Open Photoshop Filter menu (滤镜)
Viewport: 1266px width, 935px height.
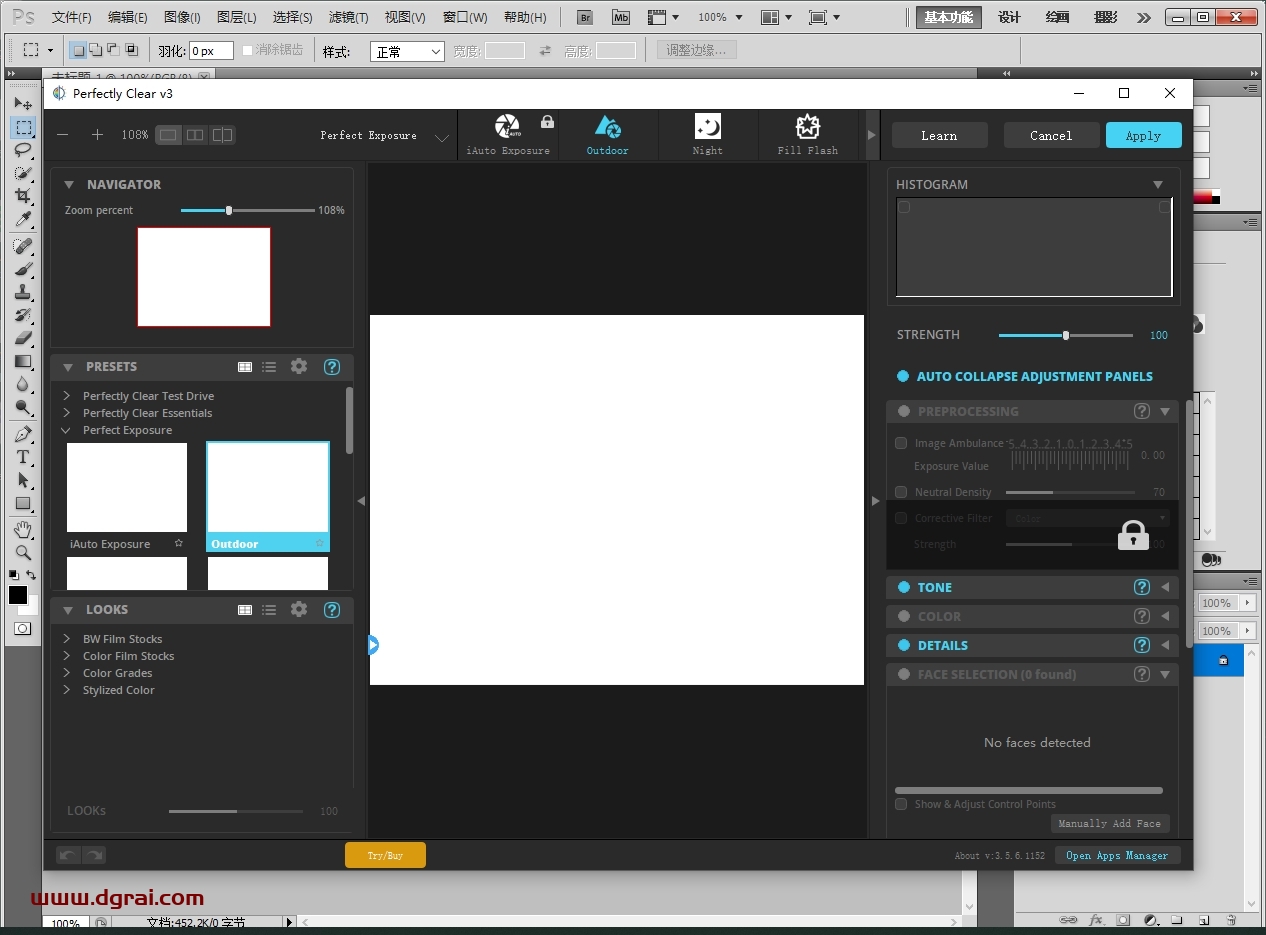pos(348,17)
